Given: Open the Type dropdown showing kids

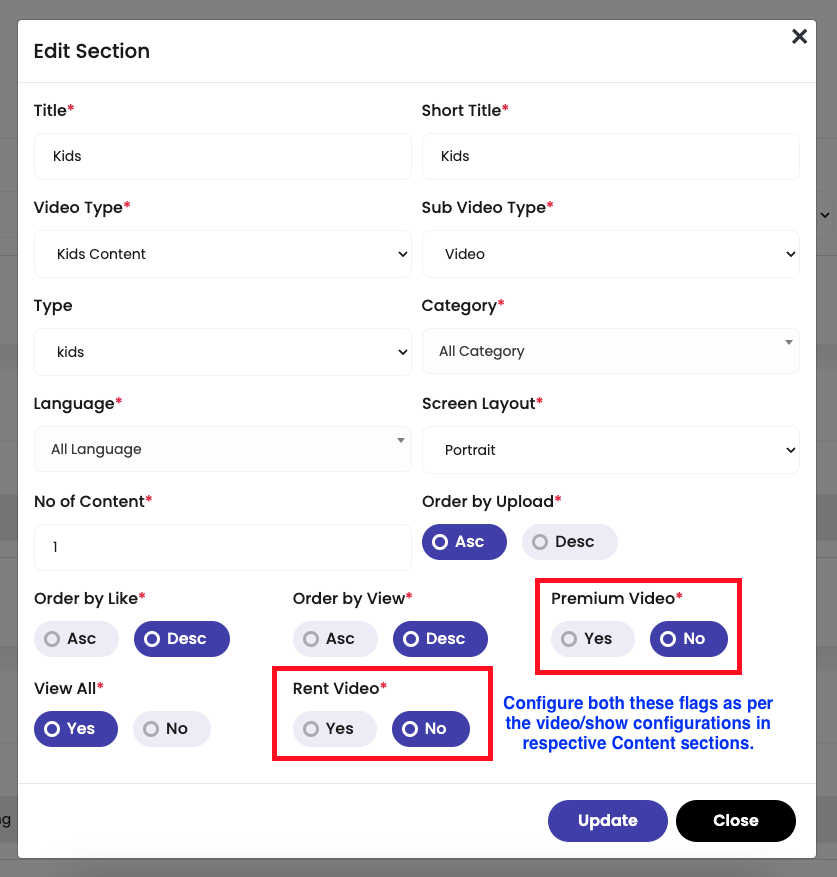Looking at the screenshot, I should click(223, 352).
